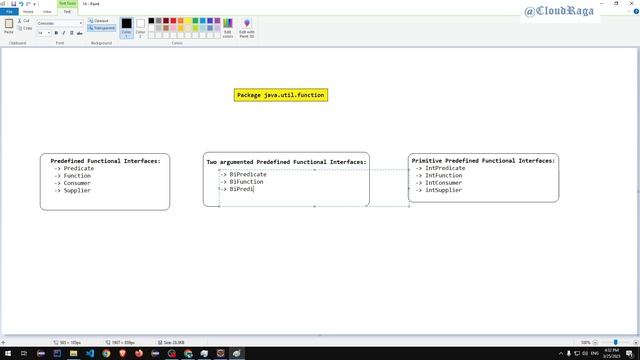640x360 pixels.
Task: Click Edit with Paint 3D
Action: pyautogui.click(x=247, y=28)
